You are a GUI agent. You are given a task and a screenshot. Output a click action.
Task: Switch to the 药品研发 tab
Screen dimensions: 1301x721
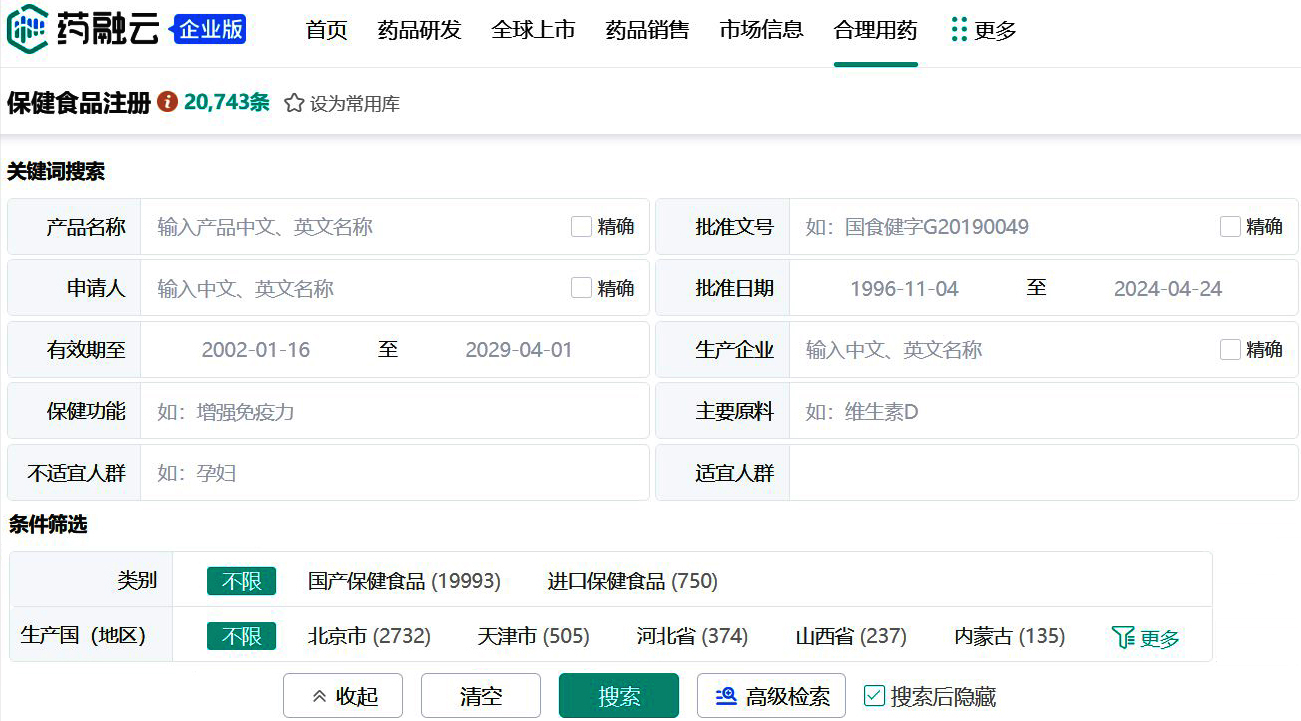[x=419, y=30]
